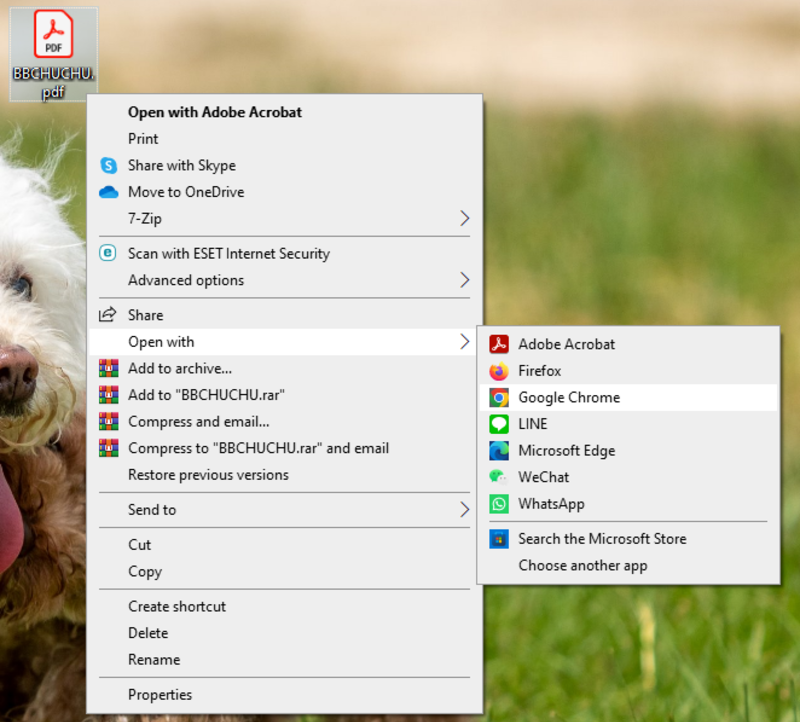The height and width of the screenshot is (722, 800).
Task: Click the WhatsApp icon
Action: tap(498, 504)
